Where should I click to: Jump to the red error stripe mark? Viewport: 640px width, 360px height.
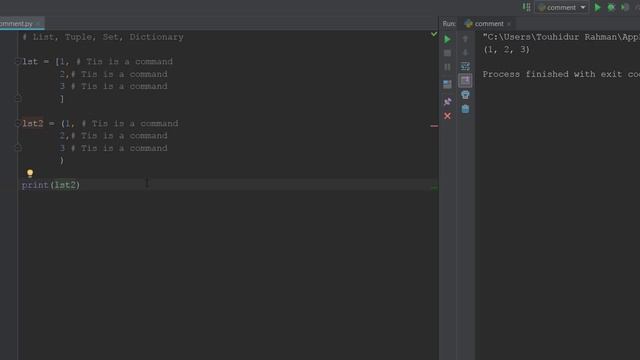(x=434, y=126)
